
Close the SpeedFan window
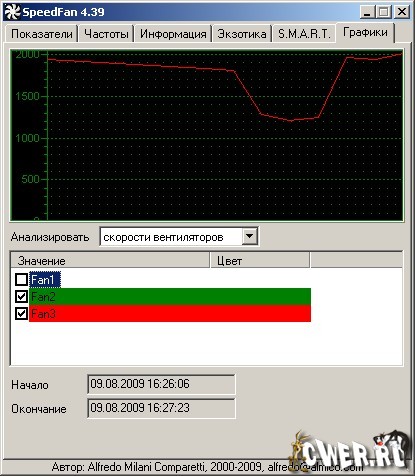(x=402, y=13)
